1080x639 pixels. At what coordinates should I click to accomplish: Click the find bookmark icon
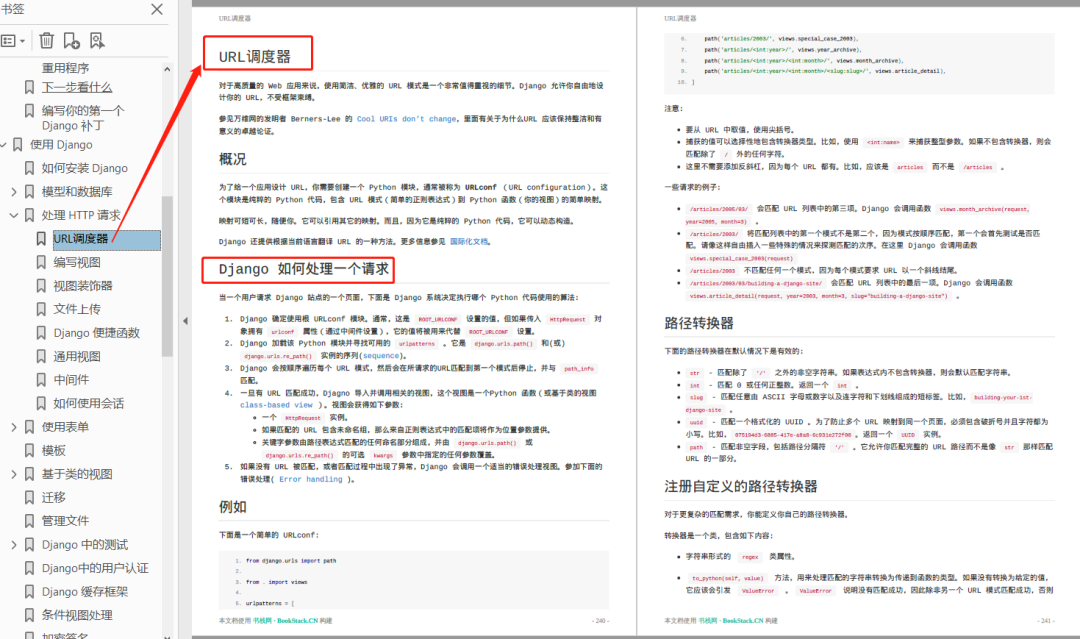coord(97,41)
